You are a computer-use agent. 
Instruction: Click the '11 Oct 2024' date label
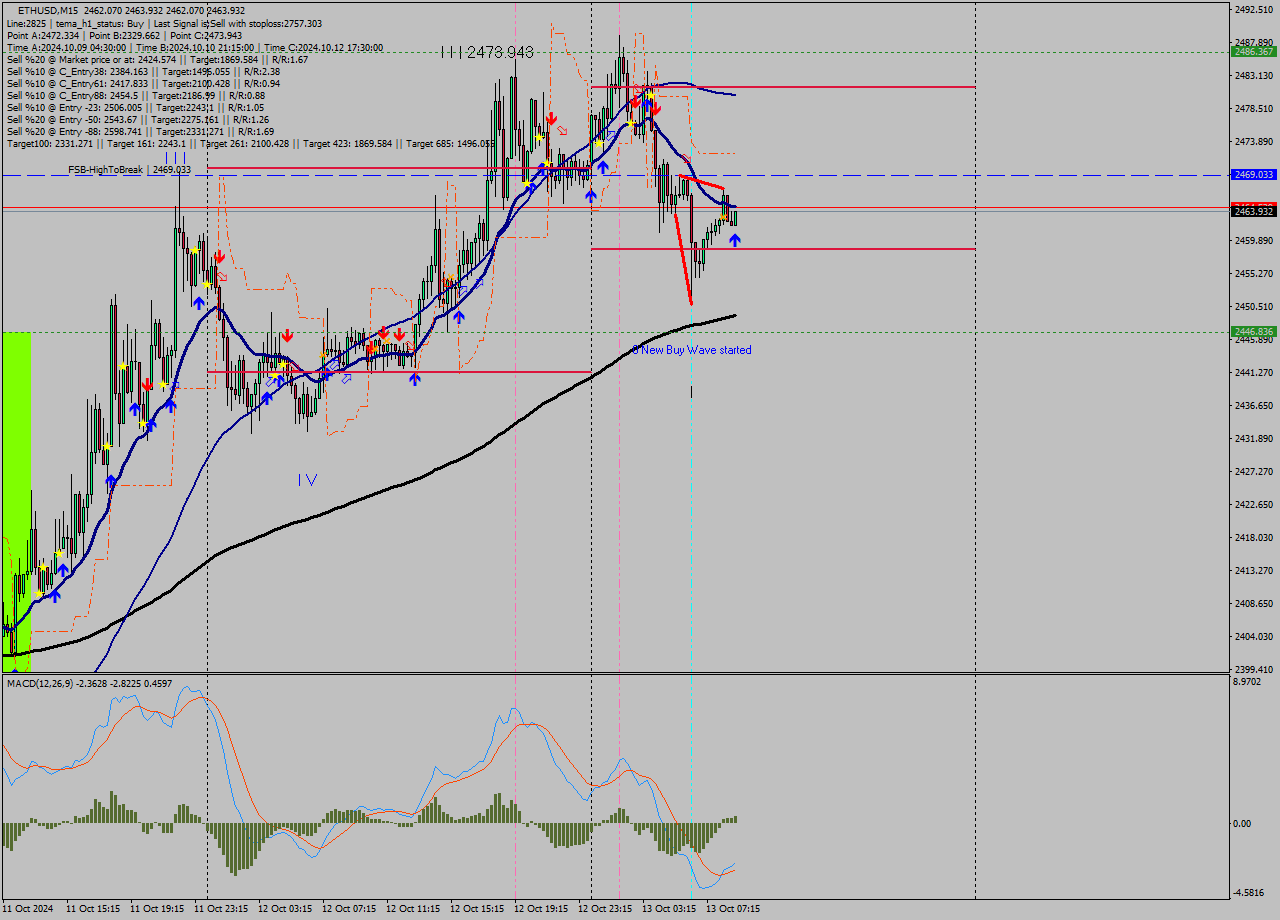click(29, 909)
